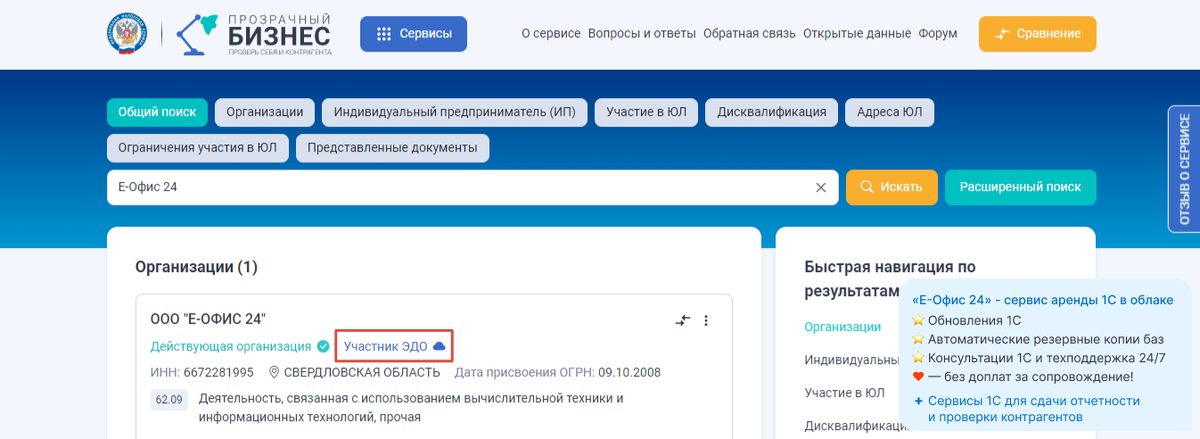The width and height of the screenshot is (1200, 439).
Task: Jump to Организации in quick navigation
Action: (842, 326)
